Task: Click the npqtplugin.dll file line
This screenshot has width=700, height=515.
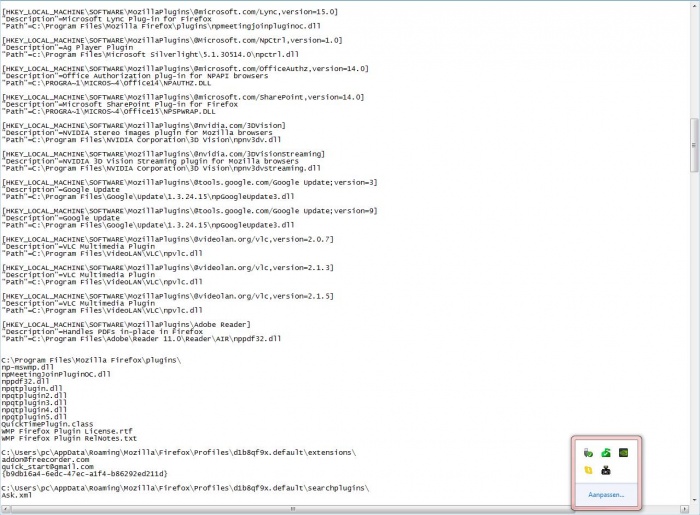Action: click(32, 389)
